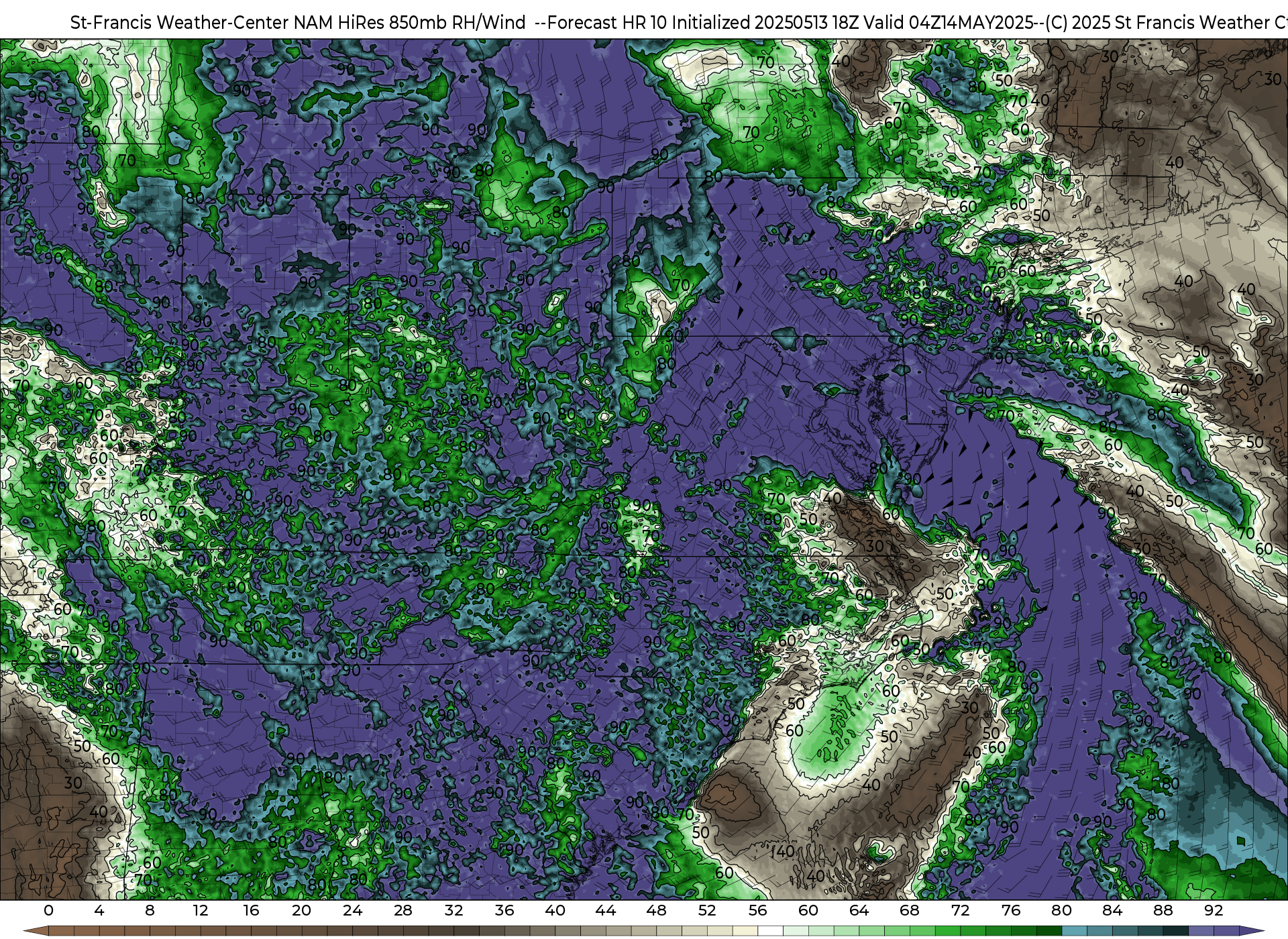The image size is (1288, 939).
Task: Click the colorbar label '84'
Action: pos(1112,910)
